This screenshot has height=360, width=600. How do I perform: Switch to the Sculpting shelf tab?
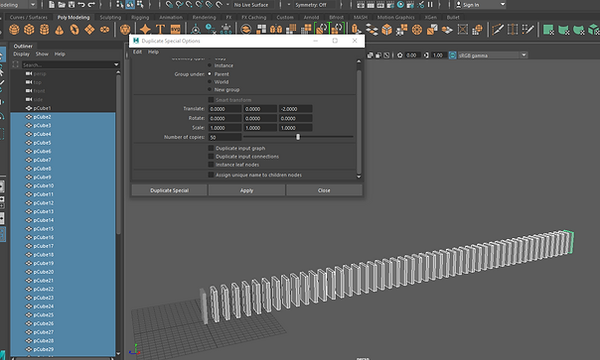(110, 17)
